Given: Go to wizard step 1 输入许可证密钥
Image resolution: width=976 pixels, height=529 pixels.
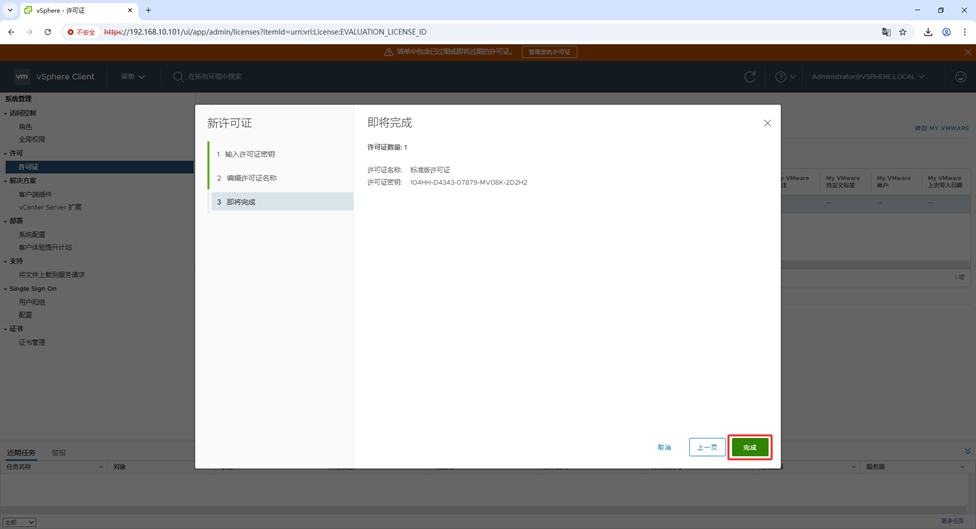Looking at the screenshot, I should coord(250,154).
